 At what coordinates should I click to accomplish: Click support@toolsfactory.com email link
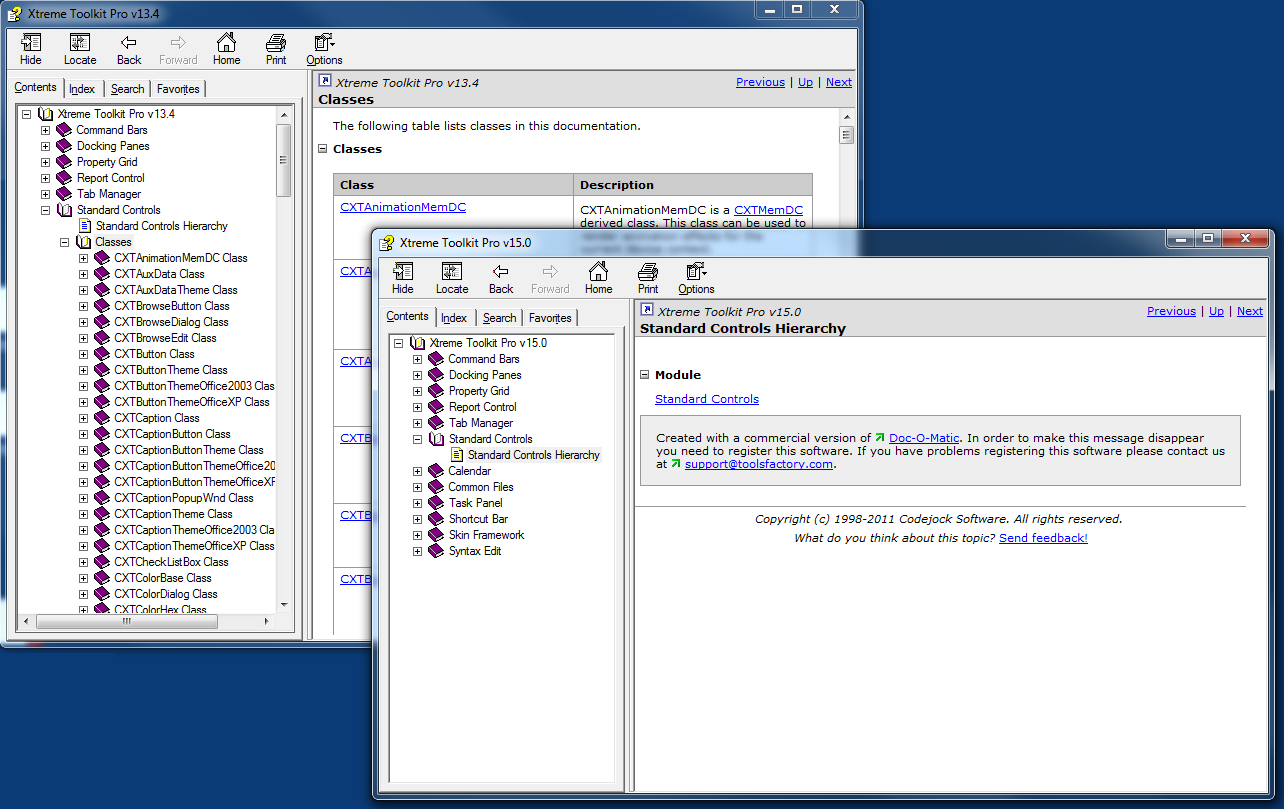759,464
